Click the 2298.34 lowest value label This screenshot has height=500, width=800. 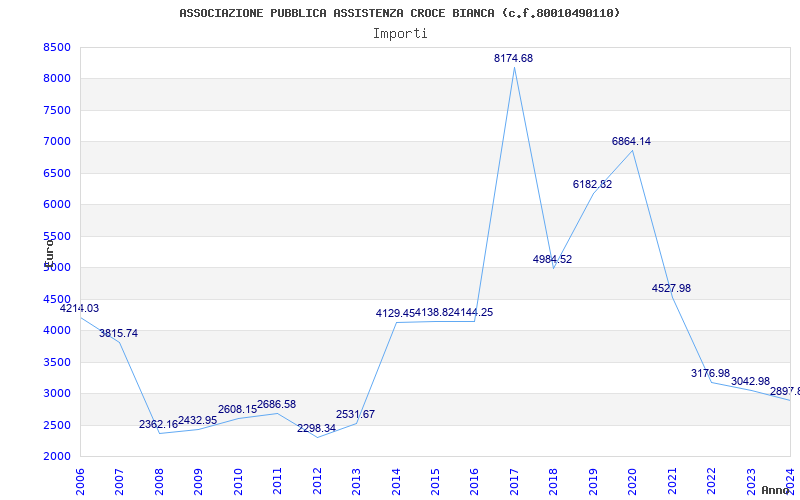coord(316,428)
